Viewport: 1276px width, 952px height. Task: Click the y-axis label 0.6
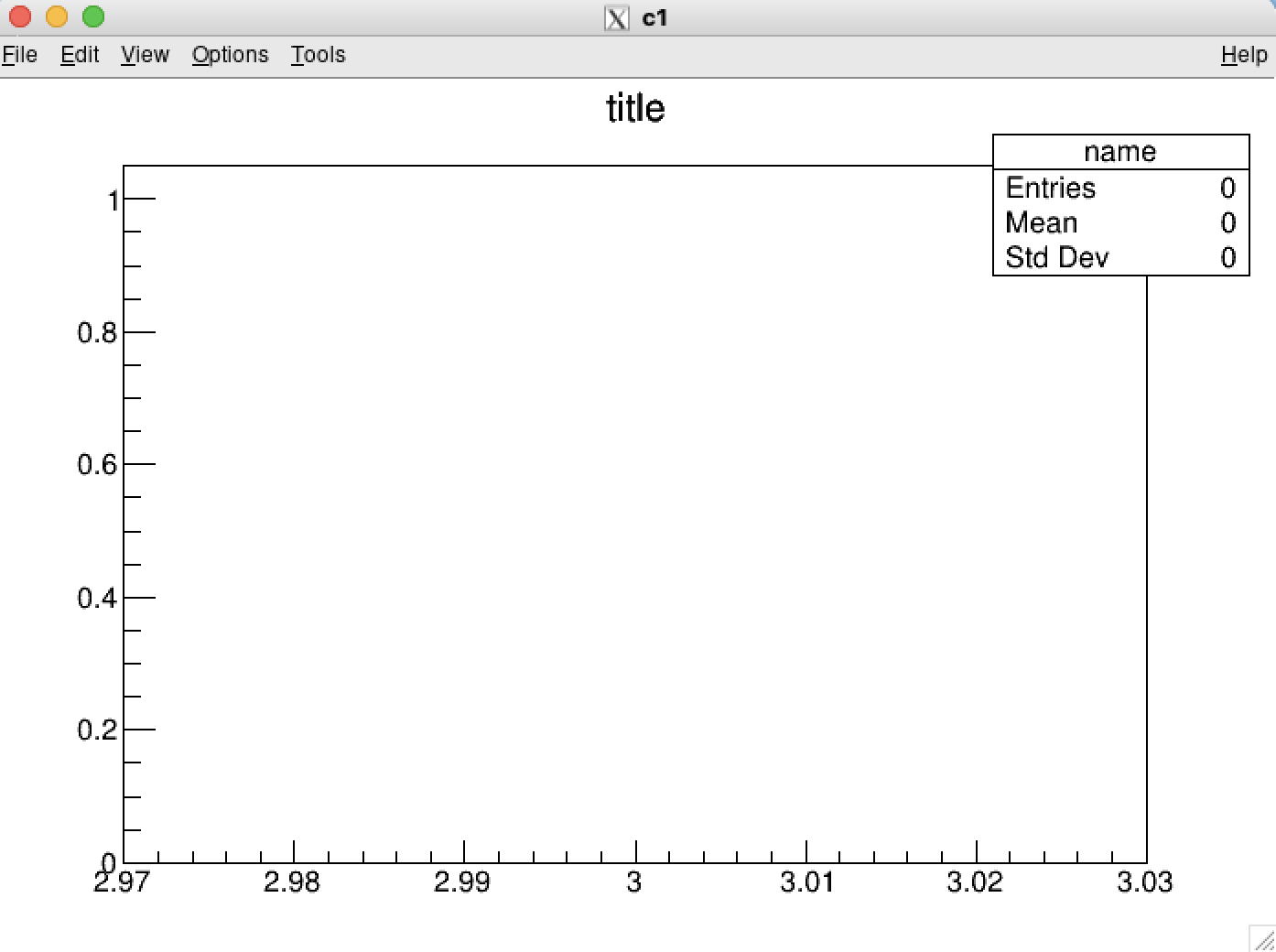(x=97, y=465)
